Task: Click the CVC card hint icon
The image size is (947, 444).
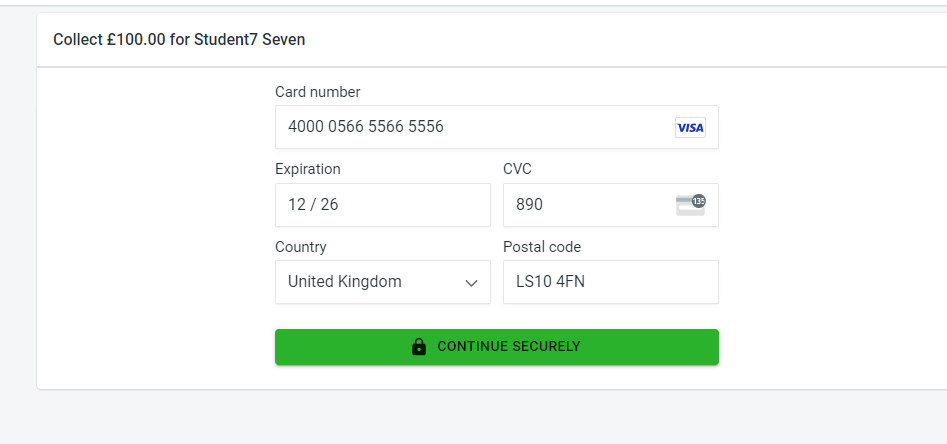Action: click(x=688, y=205)
